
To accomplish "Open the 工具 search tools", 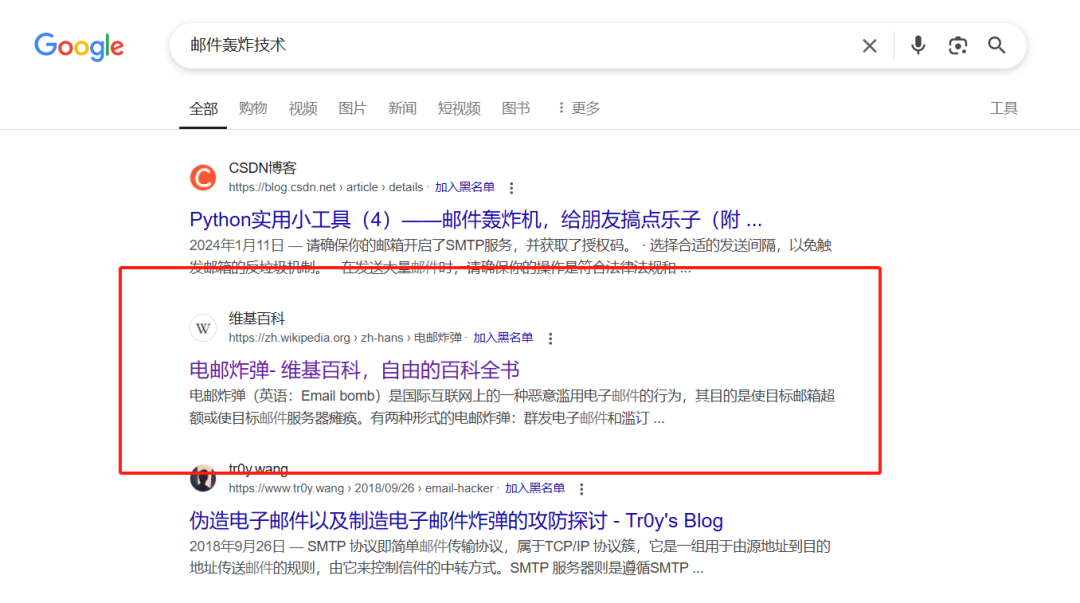I will tap(1004, 108).
